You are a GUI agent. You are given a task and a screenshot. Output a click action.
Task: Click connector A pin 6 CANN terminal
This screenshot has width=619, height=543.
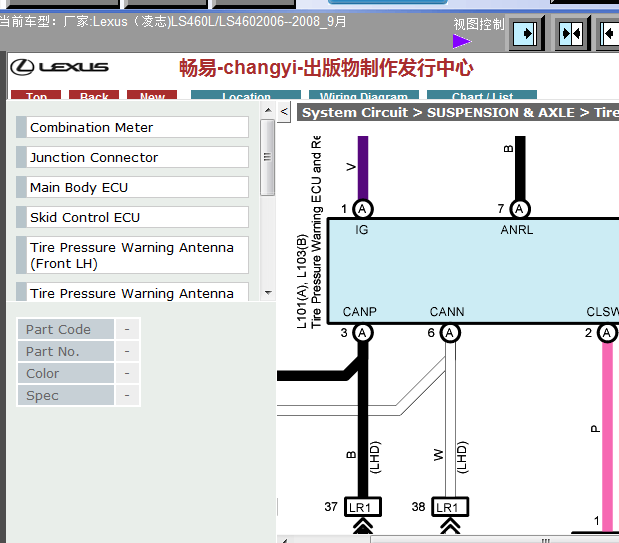[x=450, y=333]
